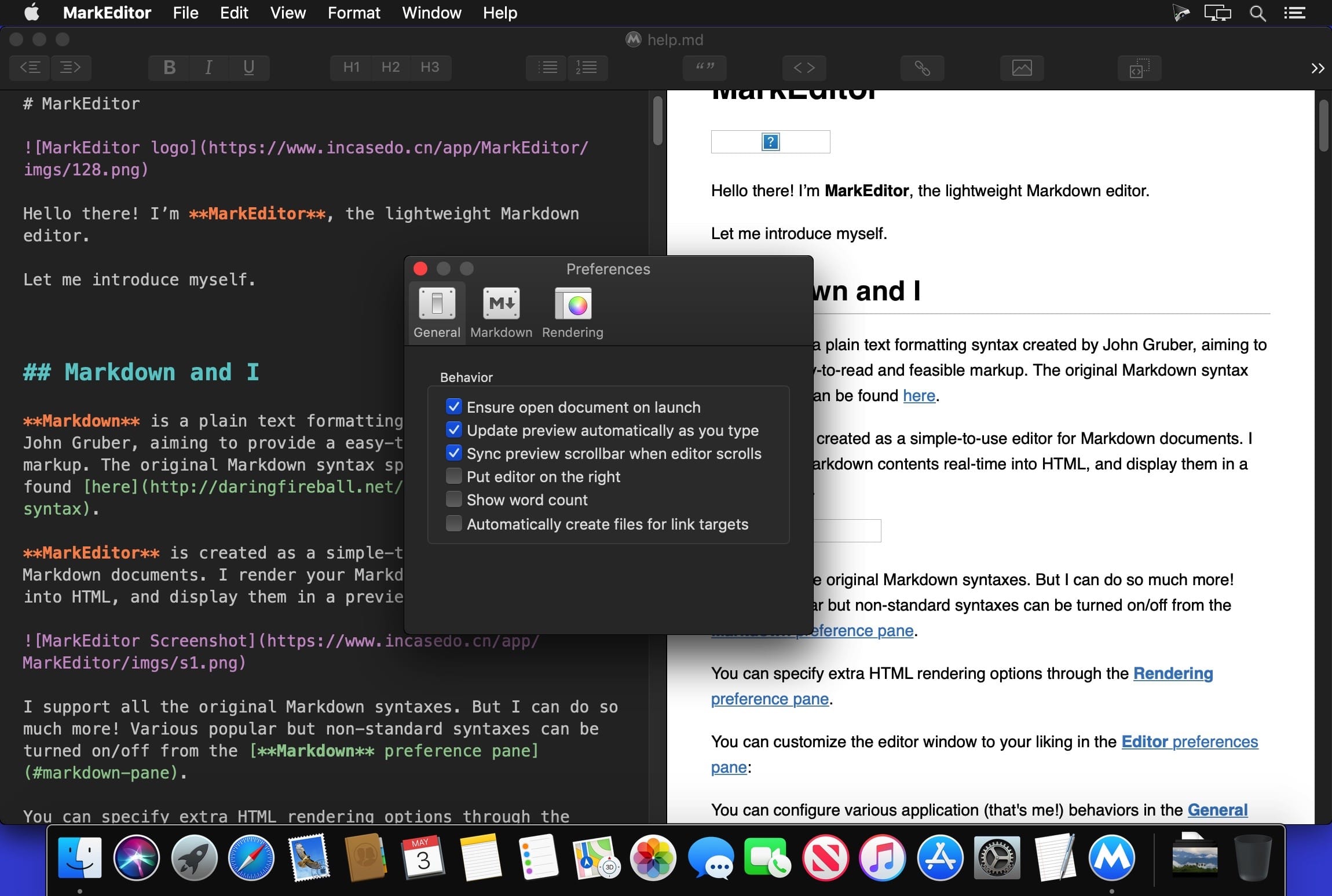
Task: Open System Preferences from the Dock
Action: [997, 858]
